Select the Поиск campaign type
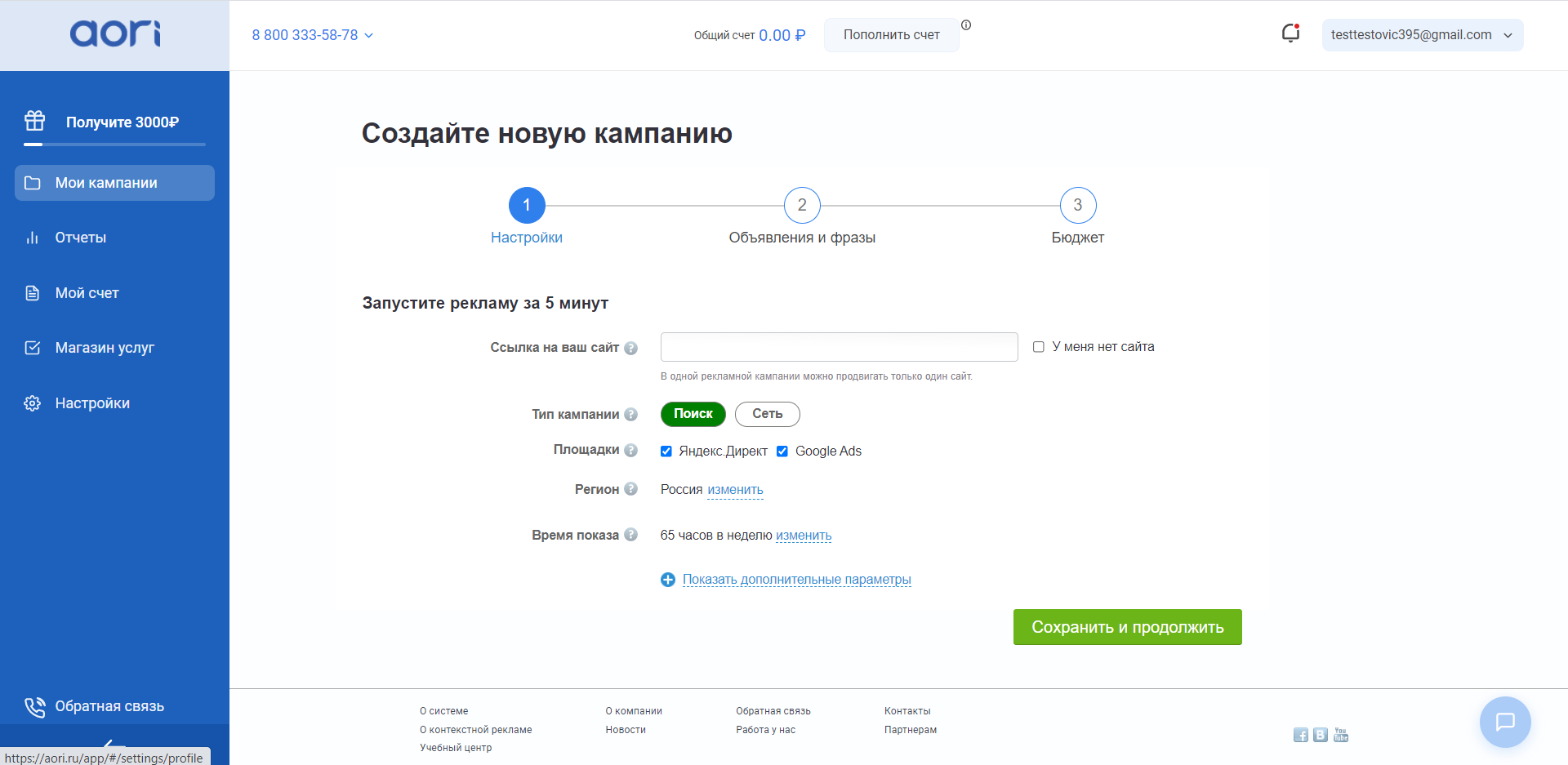 click(693, 414)
